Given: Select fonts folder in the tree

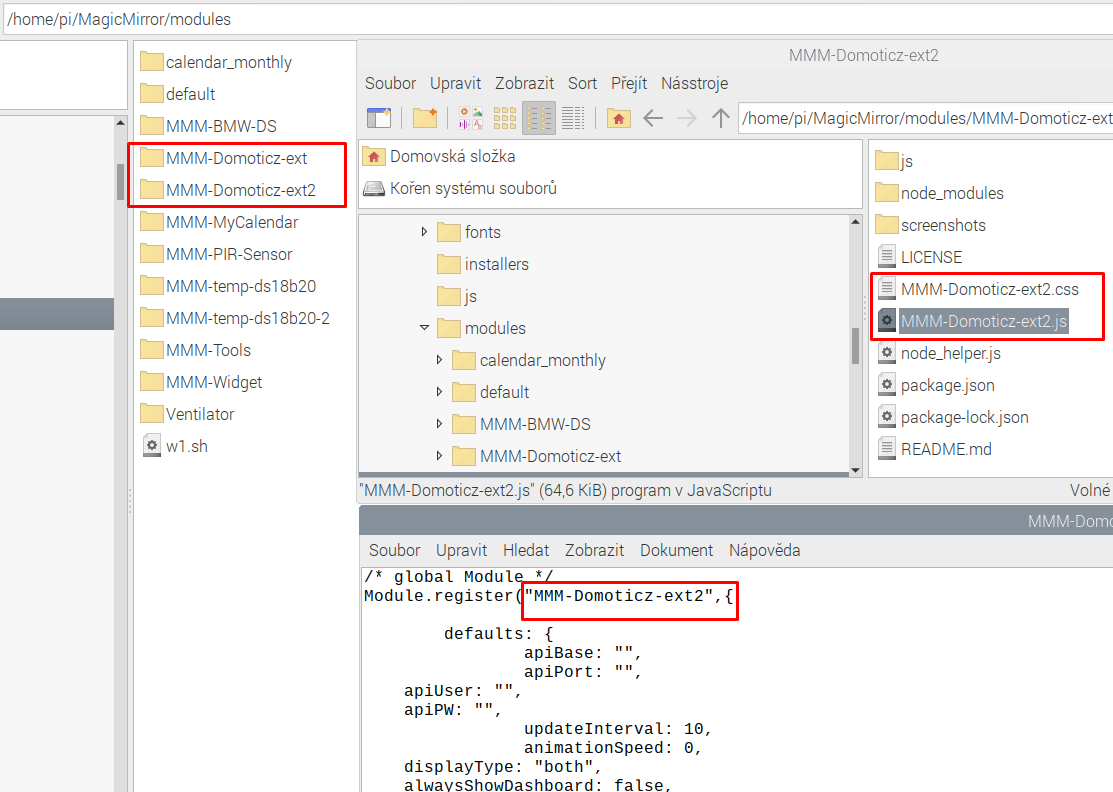Looking at the screenshot, I should 468,233.
